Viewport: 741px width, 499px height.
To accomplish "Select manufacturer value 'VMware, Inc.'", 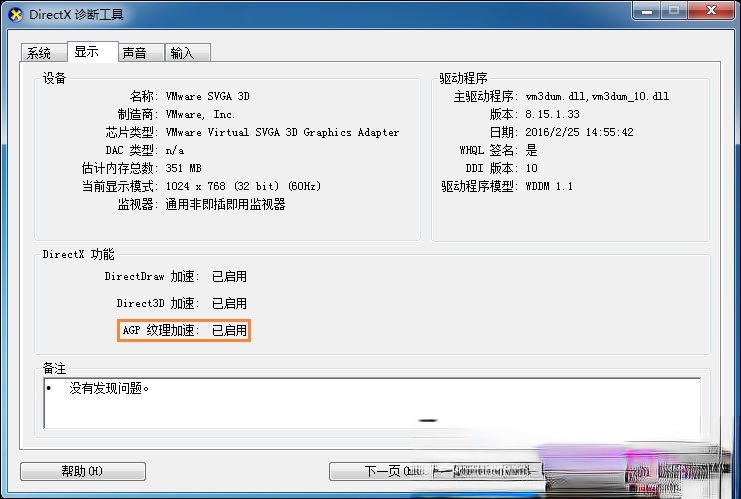I will coord(200,114).
